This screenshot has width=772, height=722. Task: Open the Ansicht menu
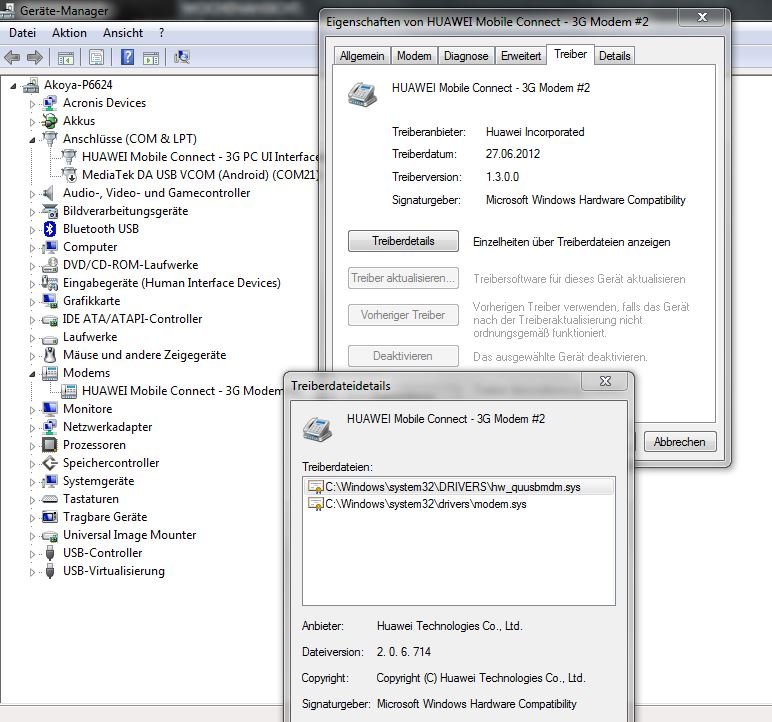(123, 33)
